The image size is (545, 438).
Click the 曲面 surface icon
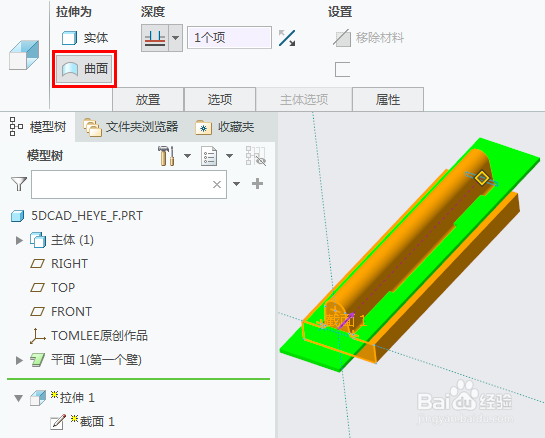[70, 69]
